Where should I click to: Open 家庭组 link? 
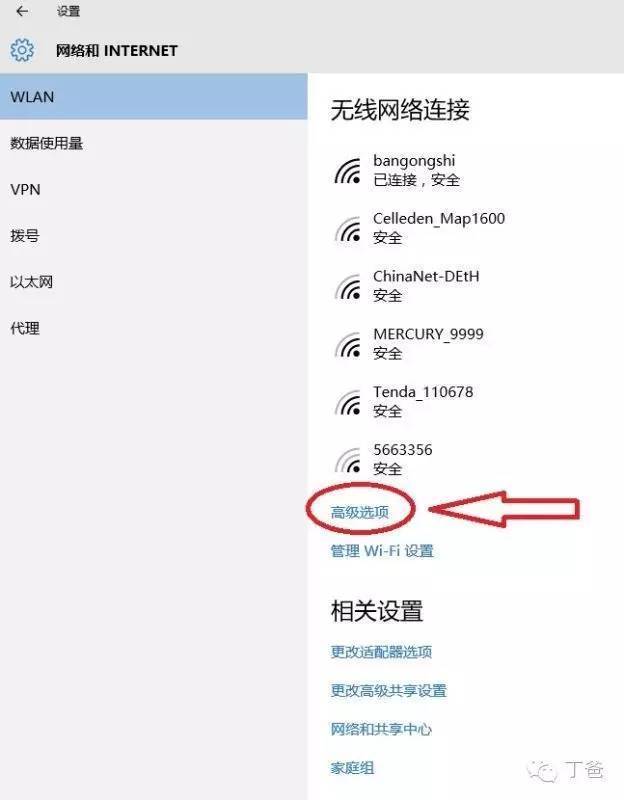coord(353,767)
